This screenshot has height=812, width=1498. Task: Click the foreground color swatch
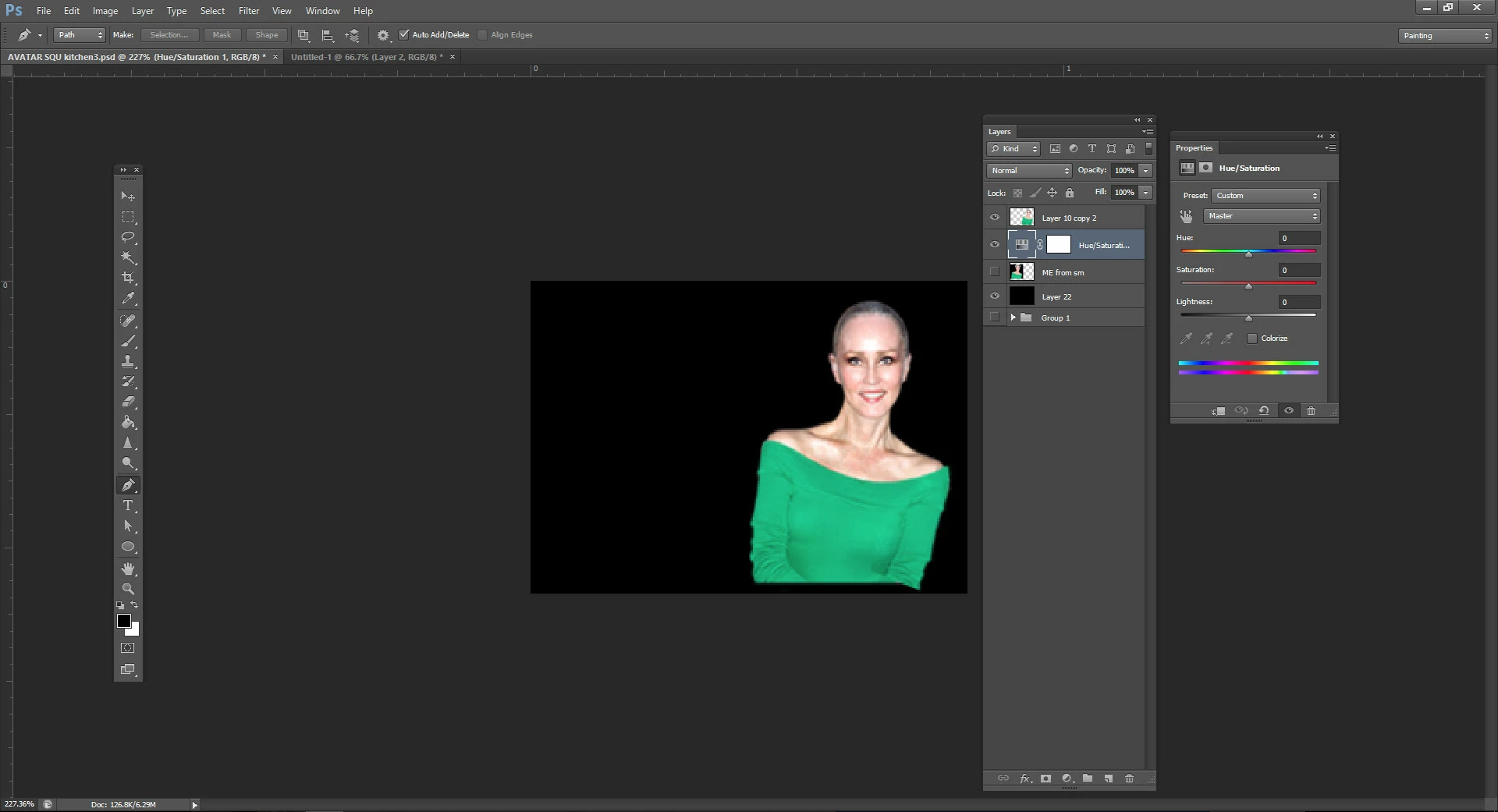tap(124, 621)
